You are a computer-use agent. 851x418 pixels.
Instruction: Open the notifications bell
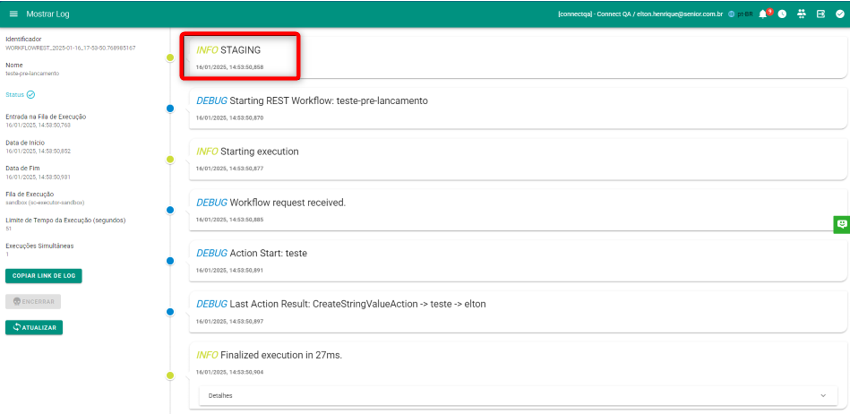(x=763, y=14)
